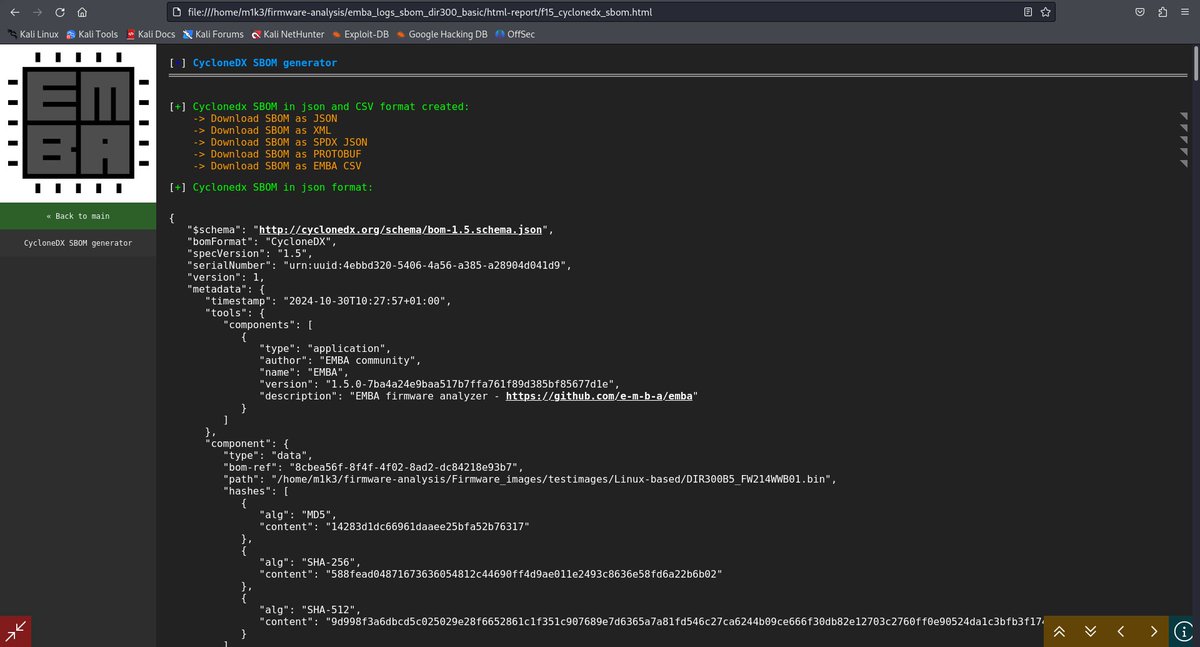Screen dimensions: 1200x647
Task: Click the browser forward arrow
Action: point(38,13)
